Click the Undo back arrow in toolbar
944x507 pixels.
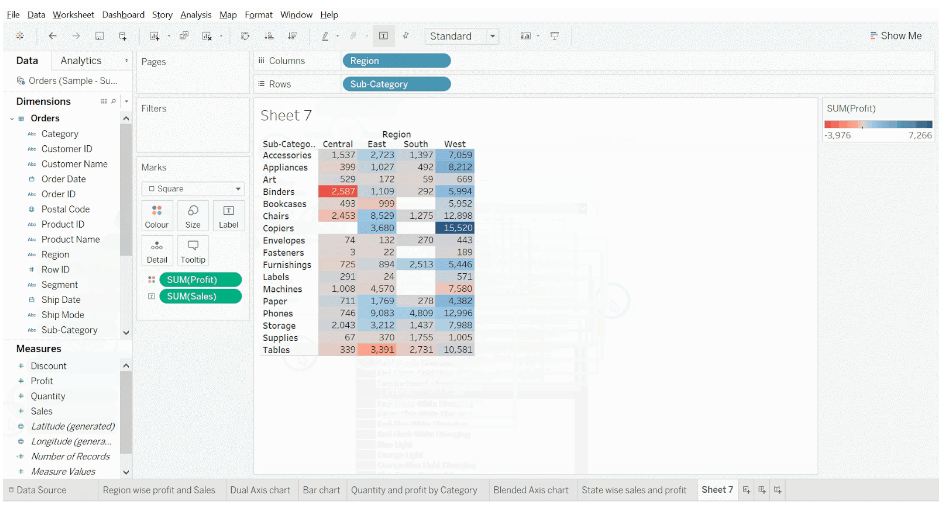[52, 36]
